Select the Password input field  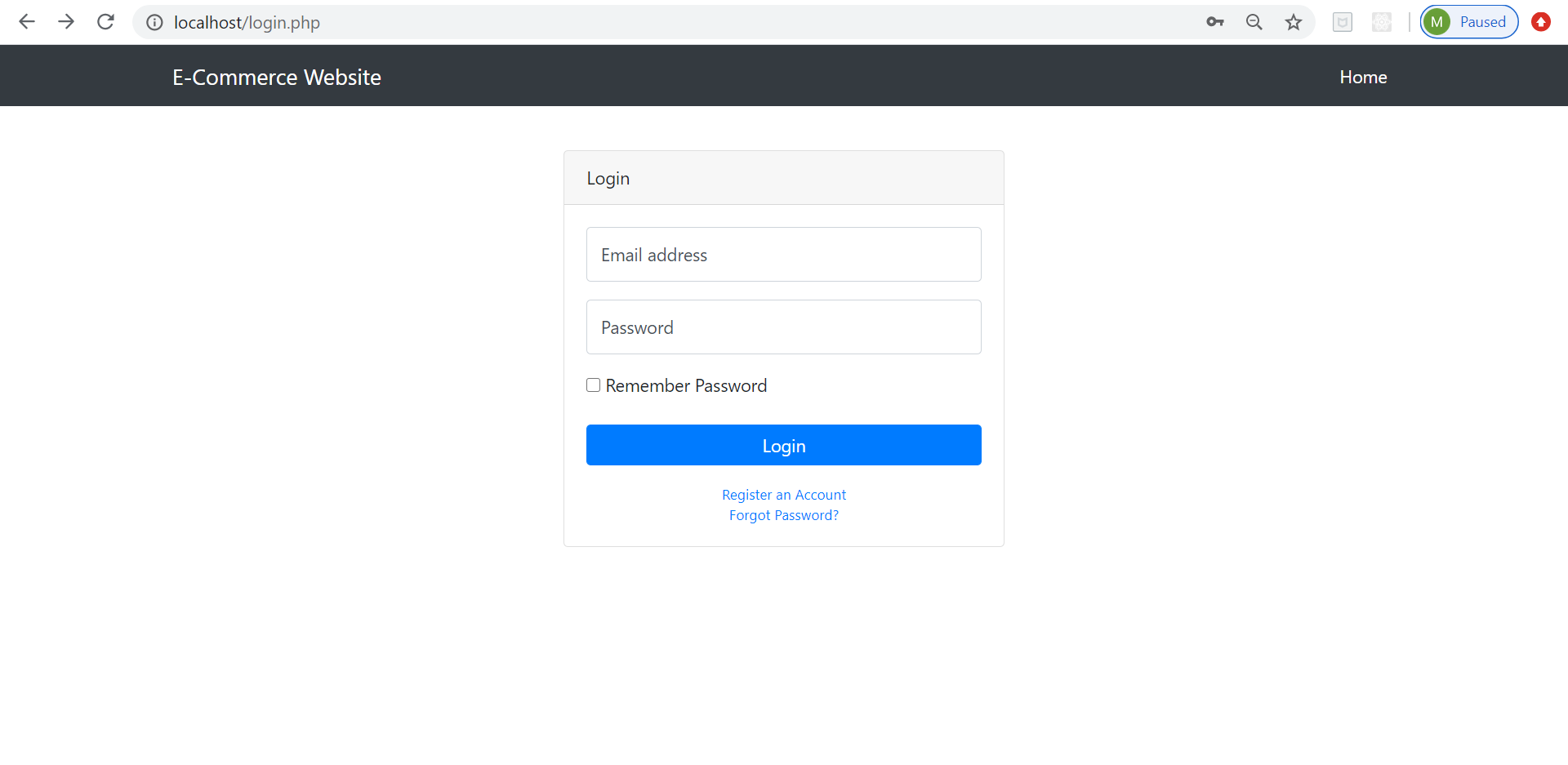(783, 327)
